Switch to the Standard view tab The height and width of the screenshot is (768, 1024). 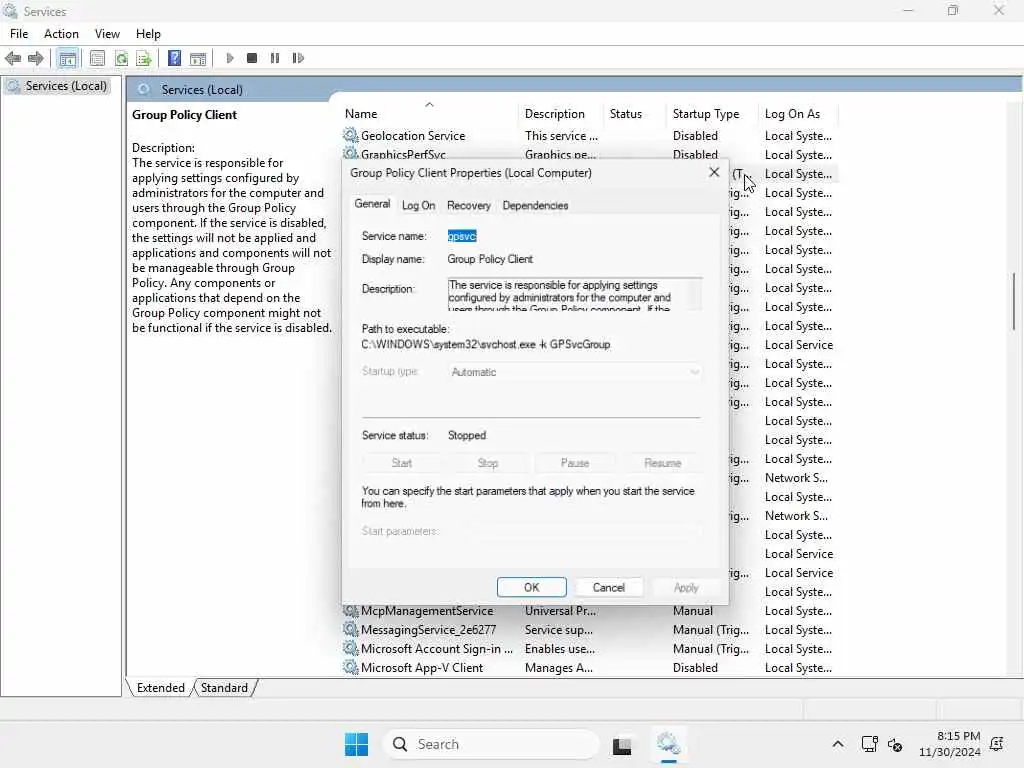(x=224, y=688)
